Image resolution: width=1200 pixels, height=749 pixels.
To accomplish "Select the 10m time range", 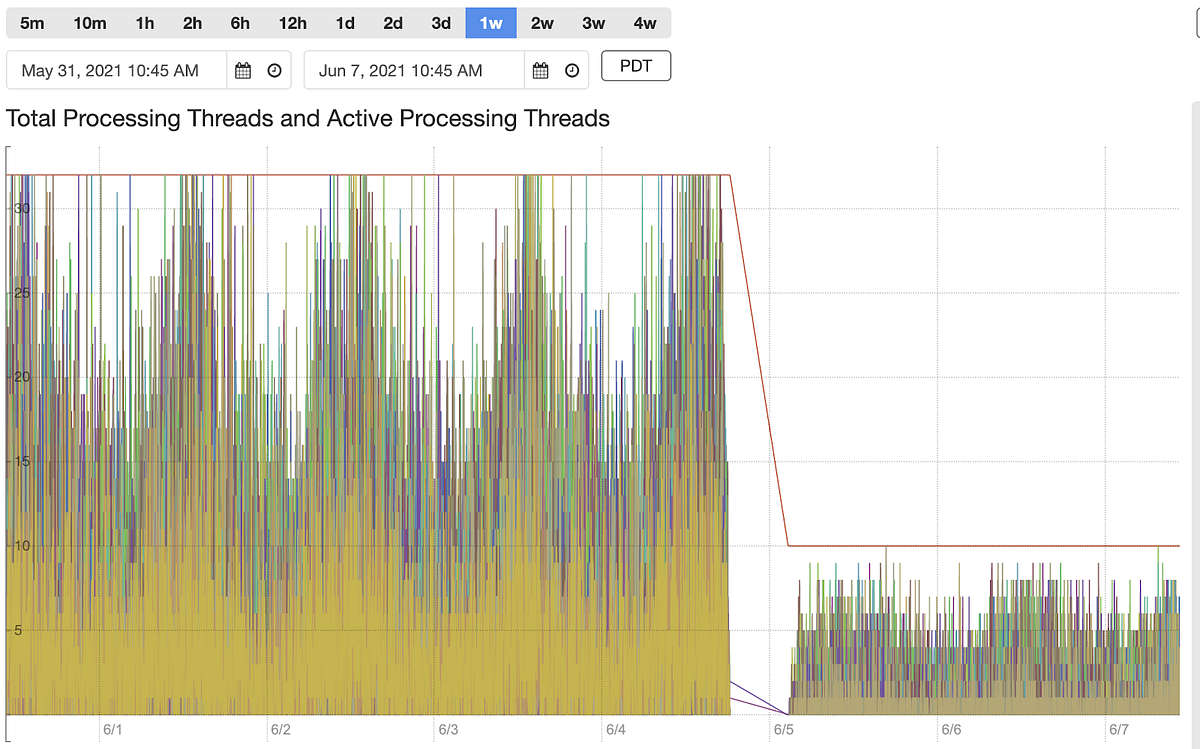I will pyautogui.click(x=89, y=22).
